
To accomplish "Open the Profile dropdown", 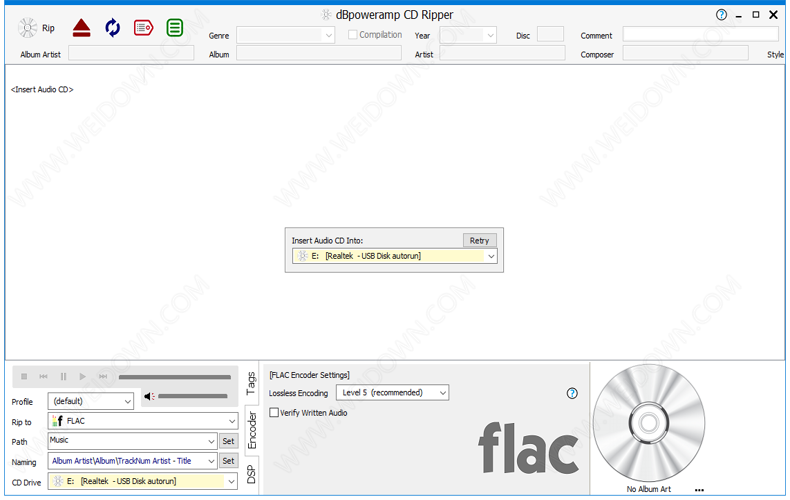I will [127, 401].
